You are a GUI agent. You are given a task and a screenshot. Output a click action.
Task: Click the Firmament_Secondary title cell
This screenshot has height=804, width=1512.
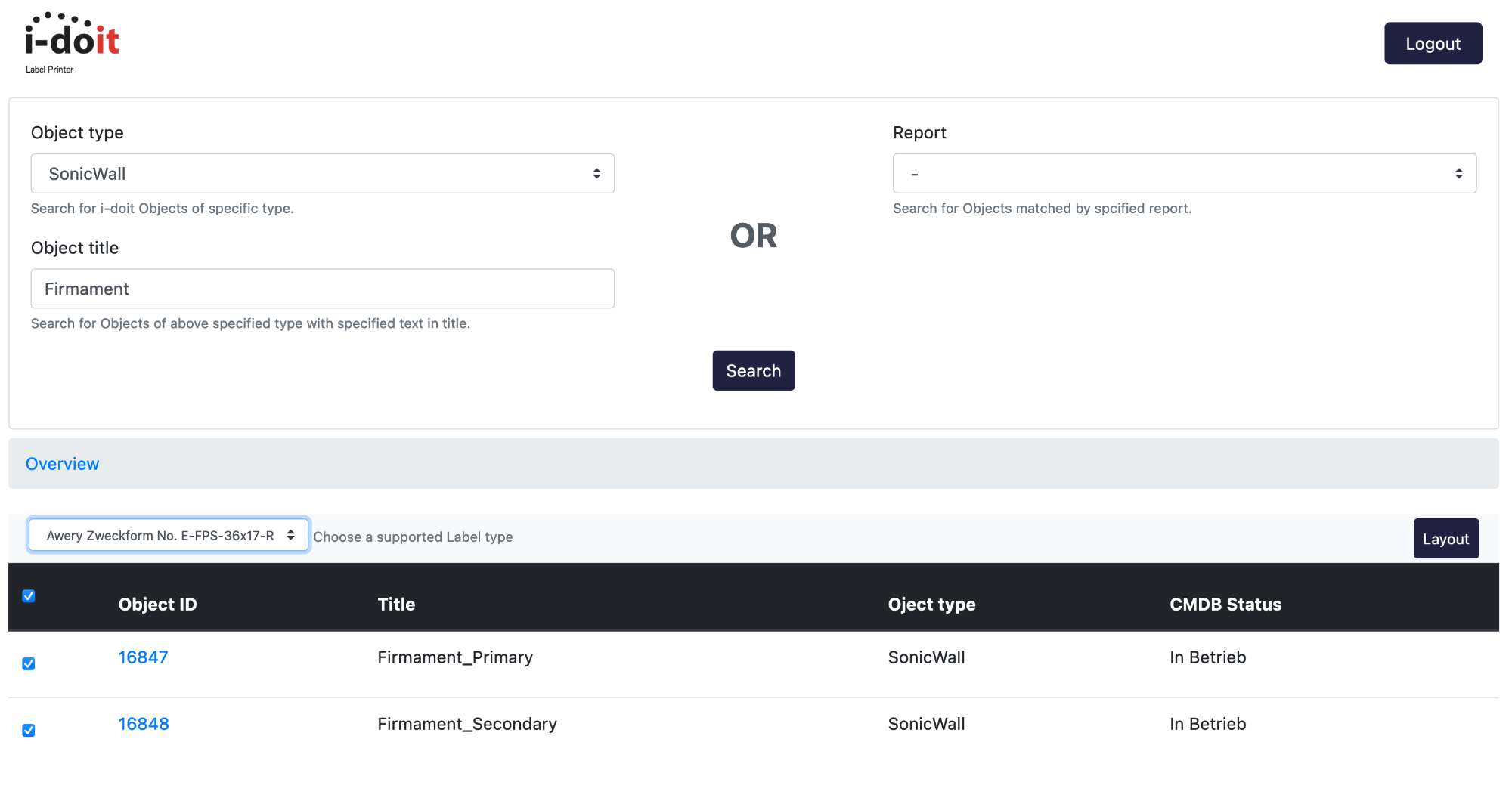(467, 724)
